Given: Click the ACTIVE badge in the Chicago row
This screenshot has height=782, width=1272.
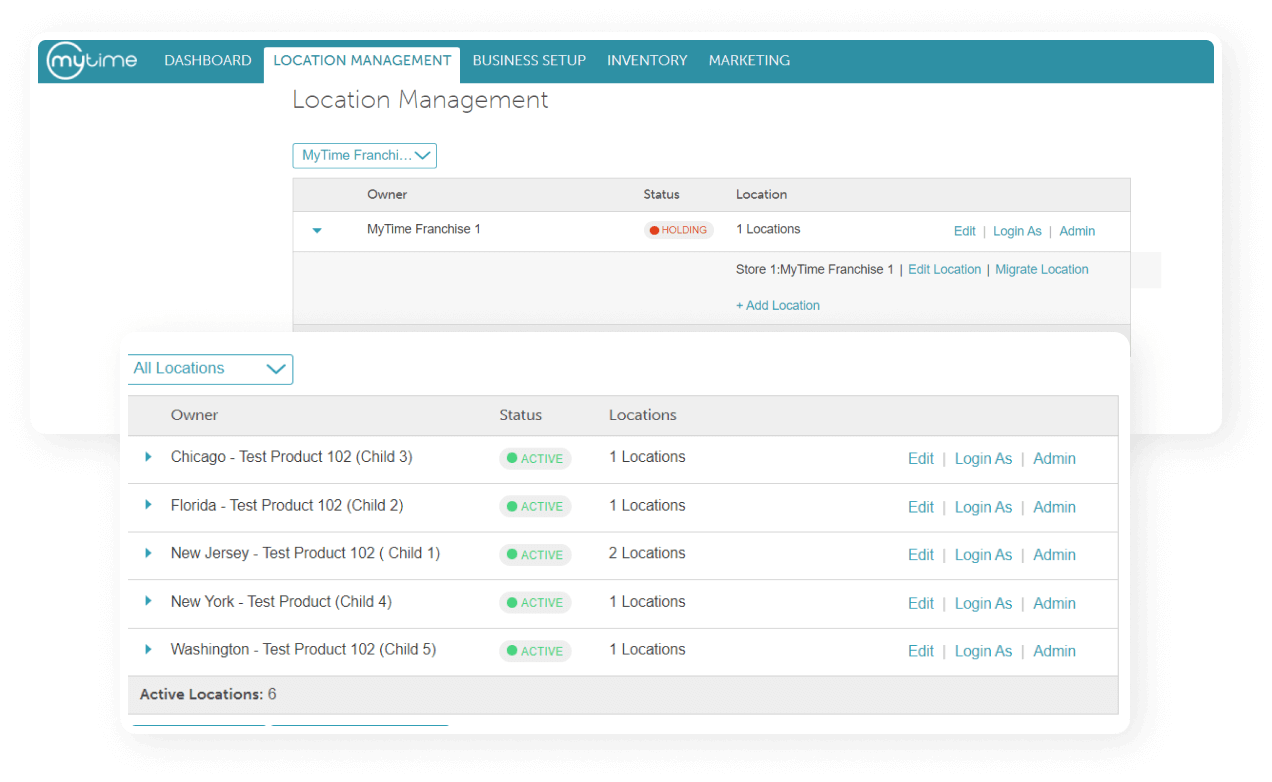Looking at the screenshot, I should coord(535,459).
